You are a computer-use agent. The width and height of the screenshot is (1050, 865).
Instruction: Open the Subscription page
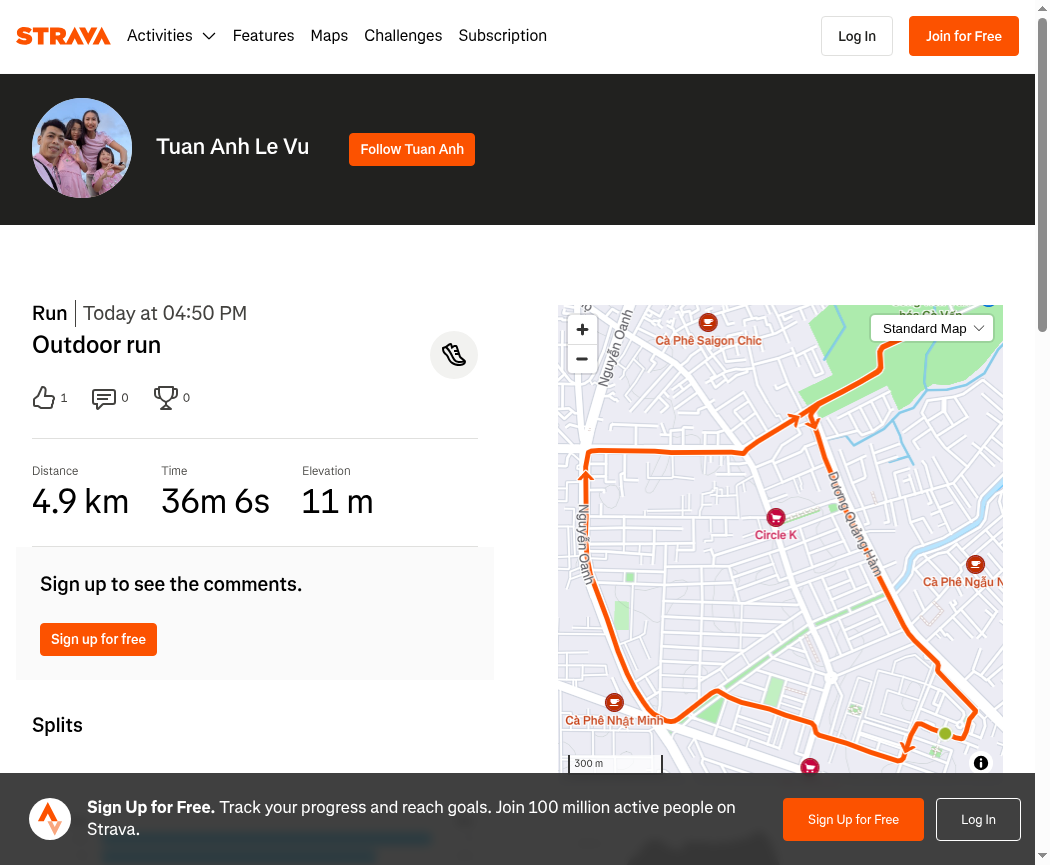(502, 35)
